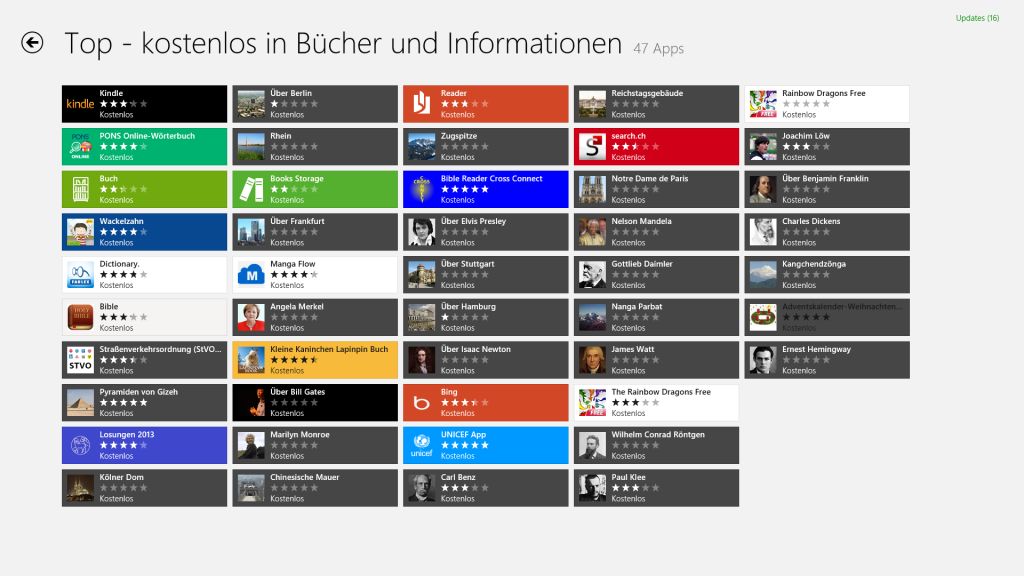
Task: Open the Kölner Dom thumbnail
Action: pyautogui.click(x=80, y=488)
